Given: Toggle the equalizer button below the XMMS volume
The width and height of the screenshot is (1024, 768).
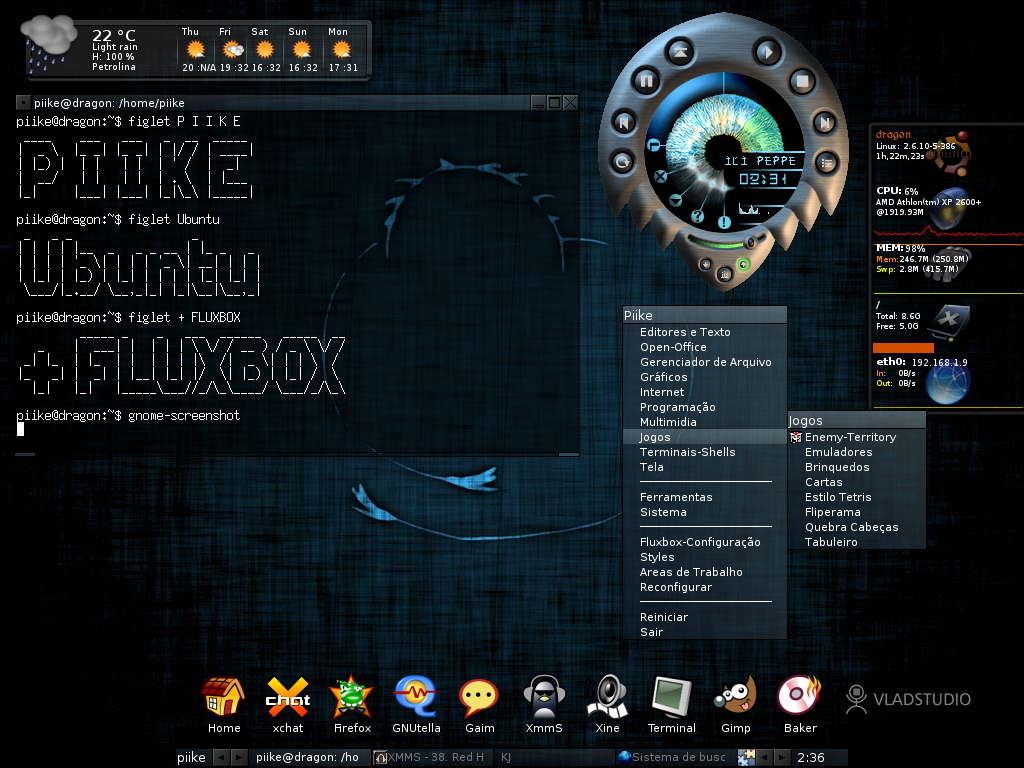Looking at the screenshot, I should [724, 274].
